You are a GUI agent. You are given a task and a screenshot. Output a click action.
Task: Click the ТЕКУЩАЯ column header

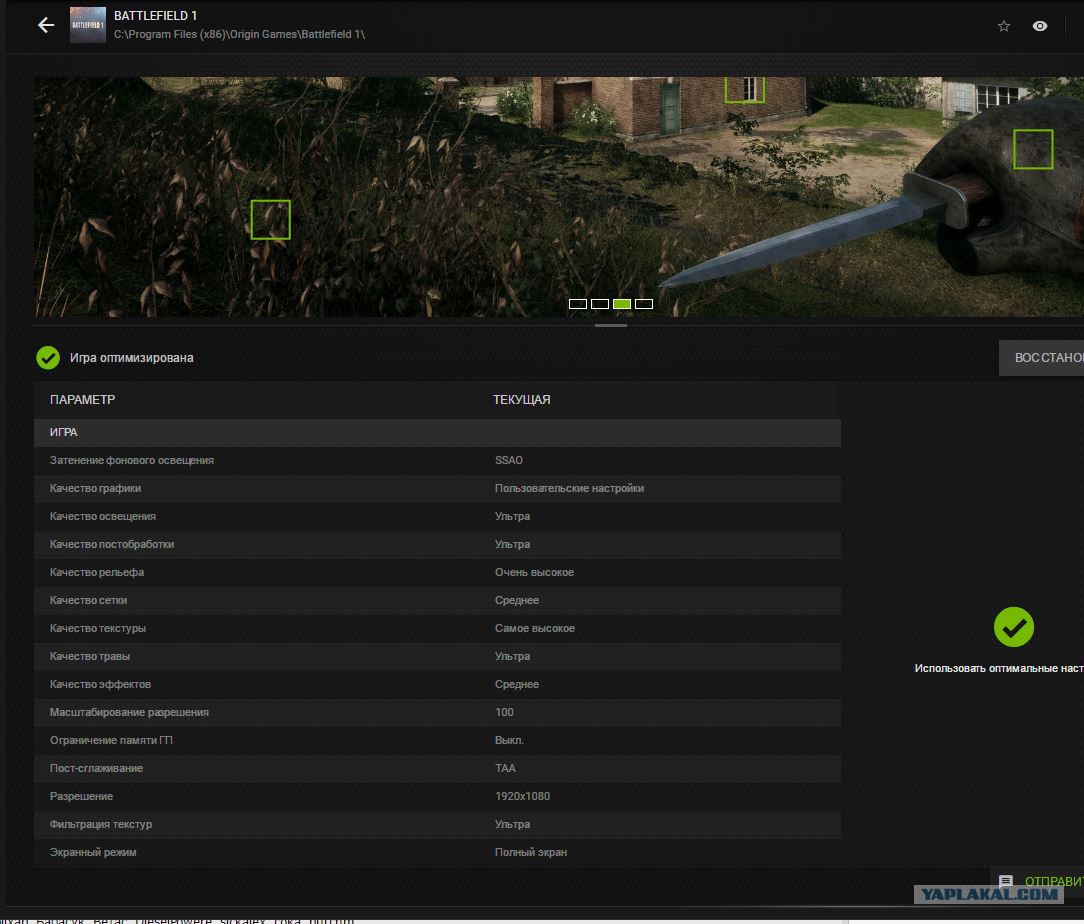click(521, 399)
